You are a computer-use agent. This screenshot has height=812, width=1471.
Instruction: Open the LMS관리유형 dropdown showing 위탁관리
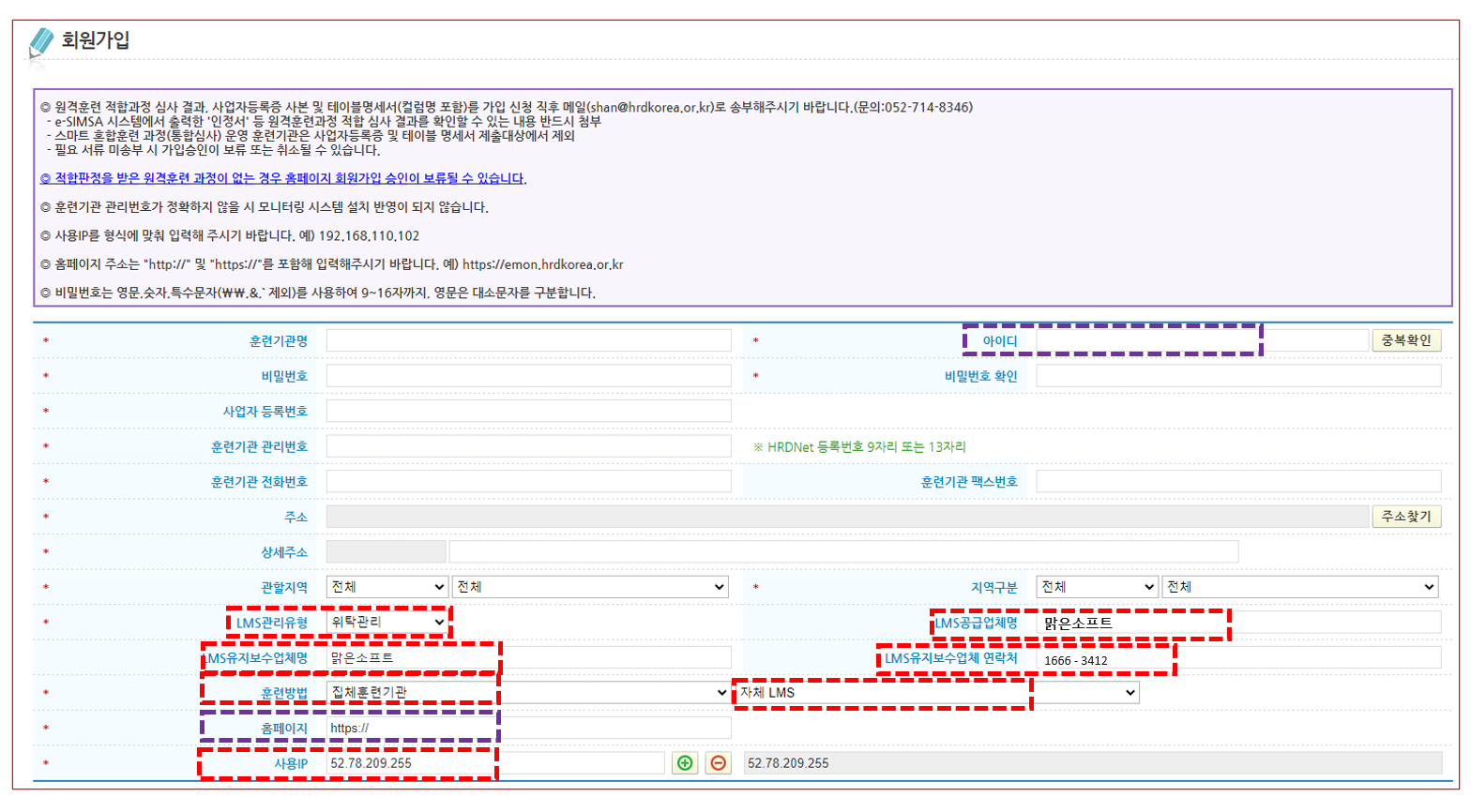[387, 622]
